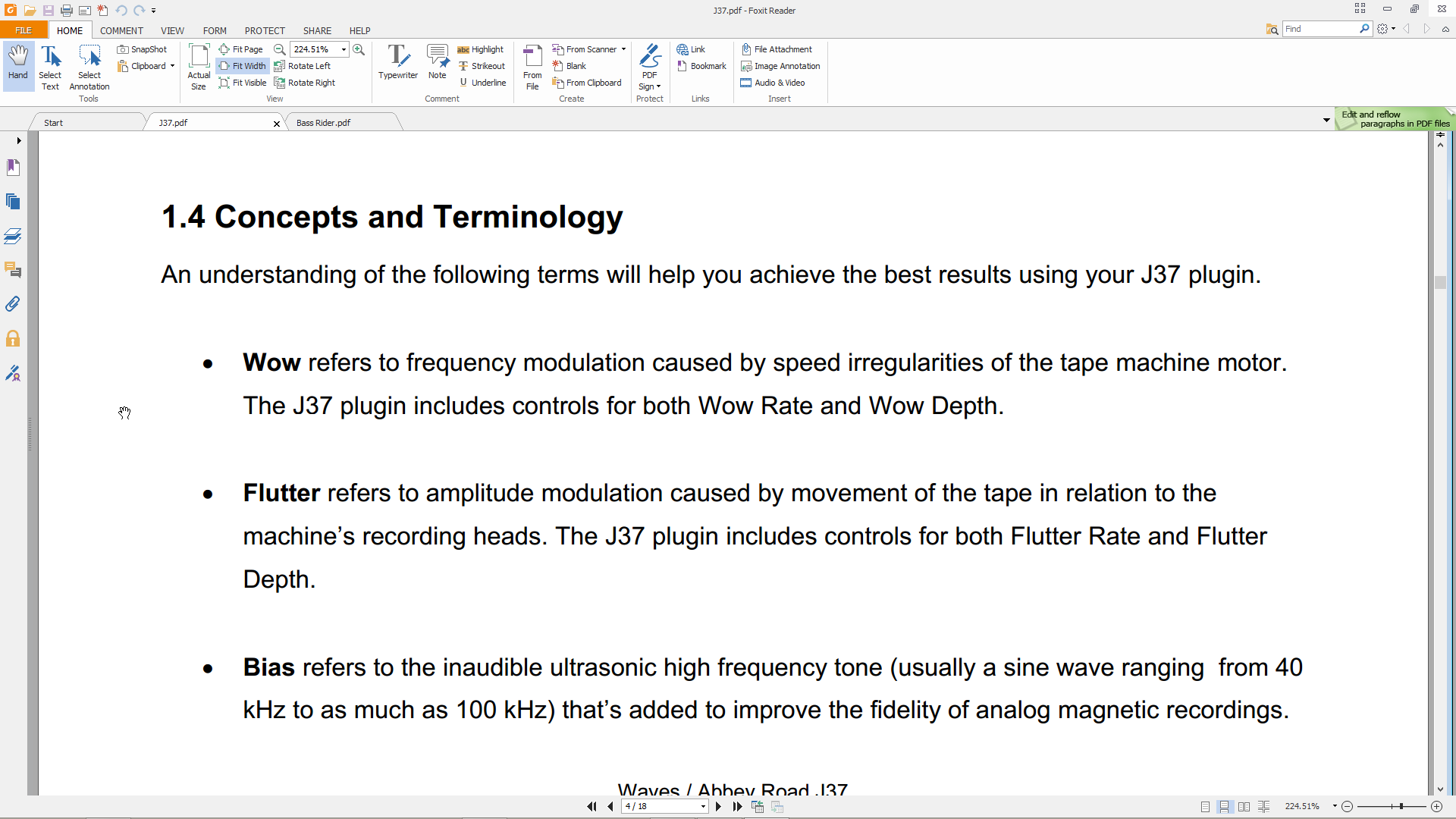Toggle the Highlight markup tool
Screen dimensions: 1456x819
pyautogui.click(x=480, y=49)
